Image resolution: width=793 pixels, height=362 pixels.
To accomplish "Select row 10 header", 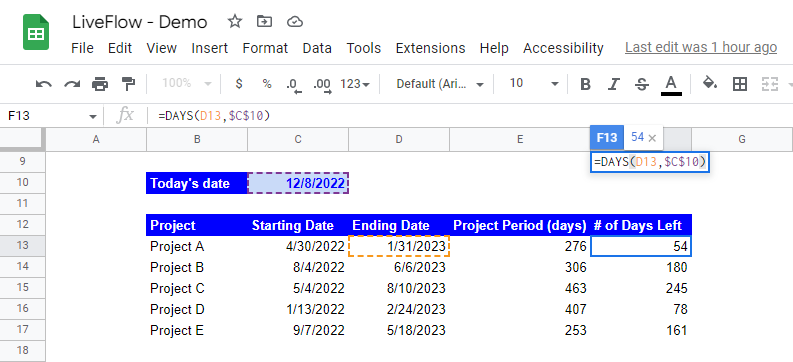I will point(22,183).
